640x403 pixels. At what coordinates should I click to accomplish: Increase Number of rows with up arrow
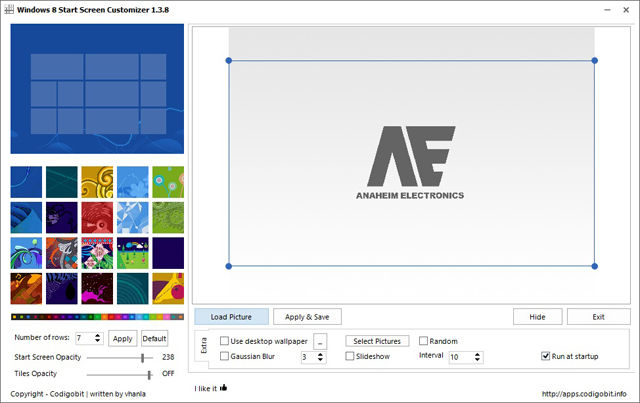[98, 335]
